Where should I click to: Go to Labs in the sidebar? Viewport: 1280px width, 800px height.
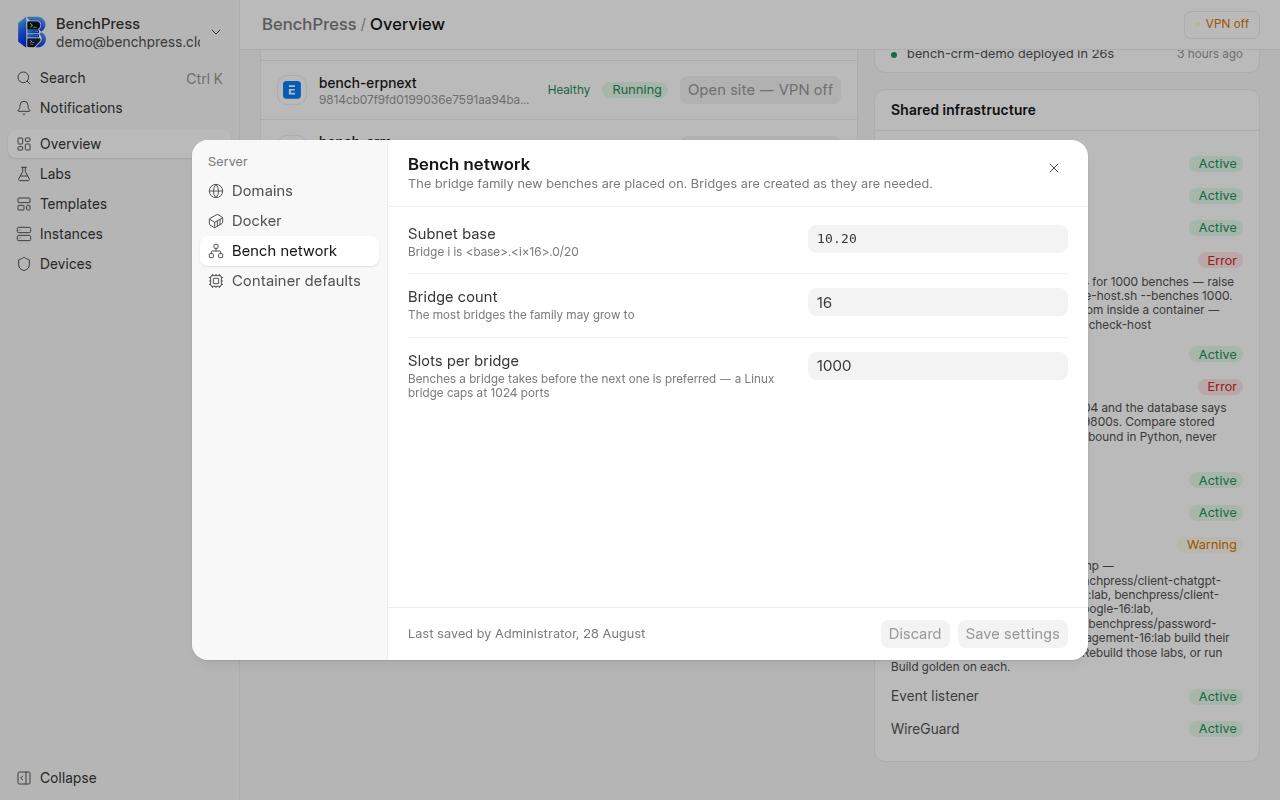click(x=119, y=174)
